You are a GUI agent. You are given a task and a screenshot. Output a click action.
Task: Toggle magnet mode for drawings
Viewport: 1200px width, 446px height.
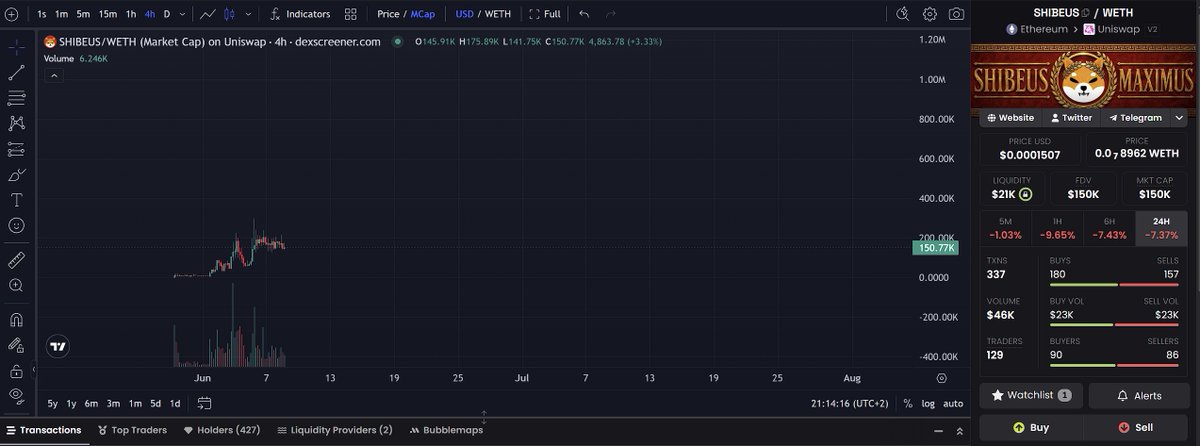(16, 320)
